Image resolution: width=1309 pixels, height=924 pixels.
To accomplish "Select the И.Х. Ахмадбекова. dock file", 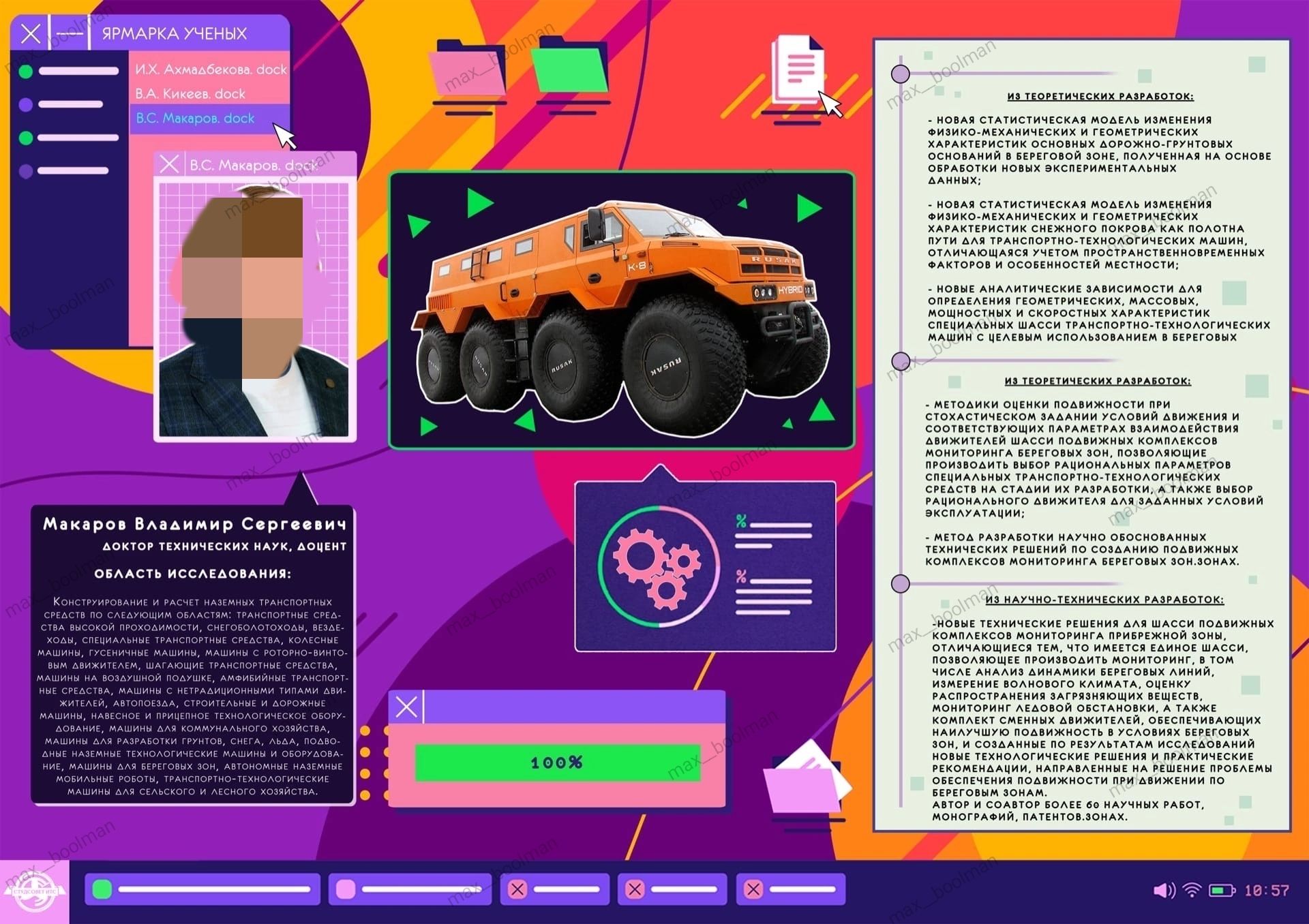I will pyautogui.click(x=211, y=69).
